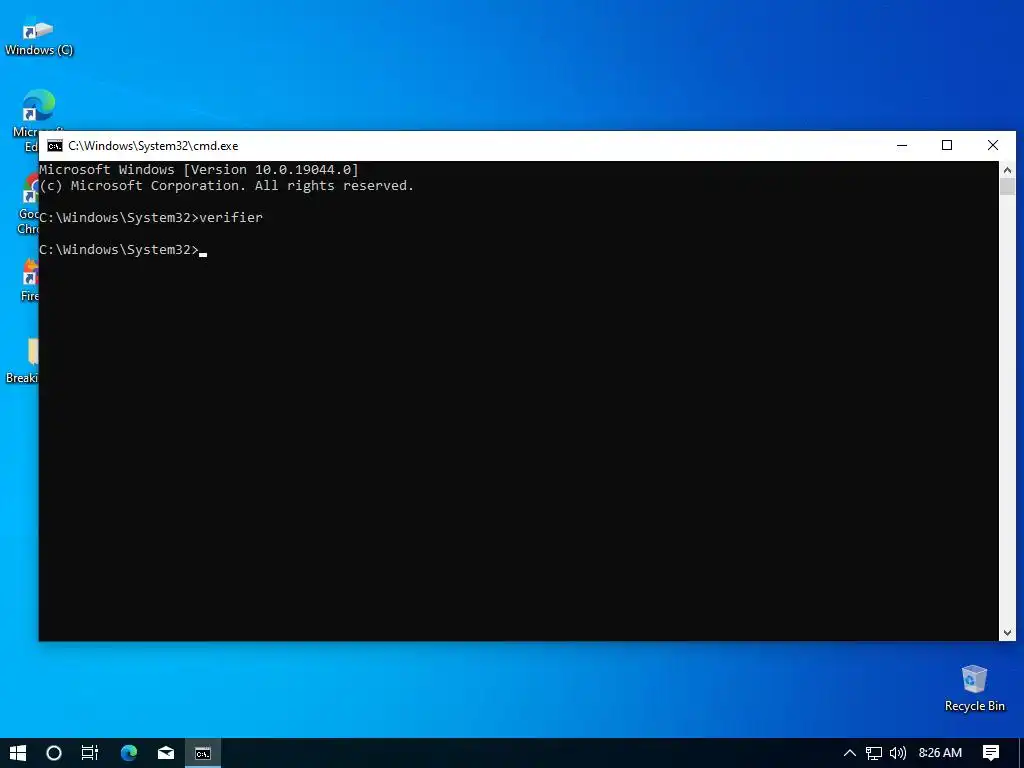Viewport: 1024px width, 768px height.
Task: Show hidden system tray icons
Action: tap(849, 753)
